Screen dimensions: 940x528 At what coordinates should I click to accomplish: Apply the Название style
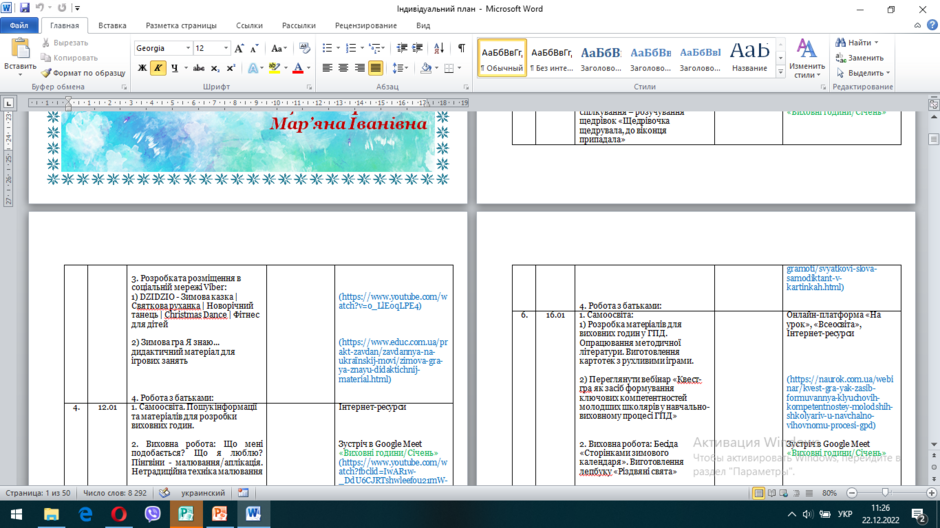pos(749,58)
